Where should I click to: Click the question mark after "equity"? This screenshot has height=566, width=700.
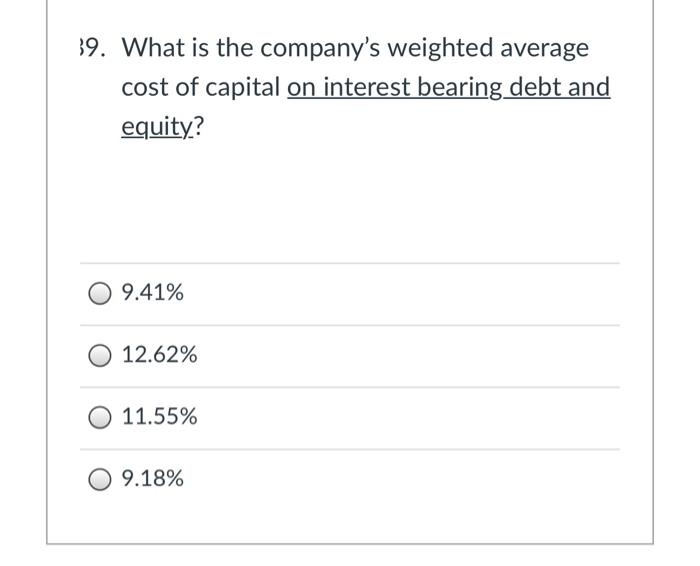[x=199, y=126]
